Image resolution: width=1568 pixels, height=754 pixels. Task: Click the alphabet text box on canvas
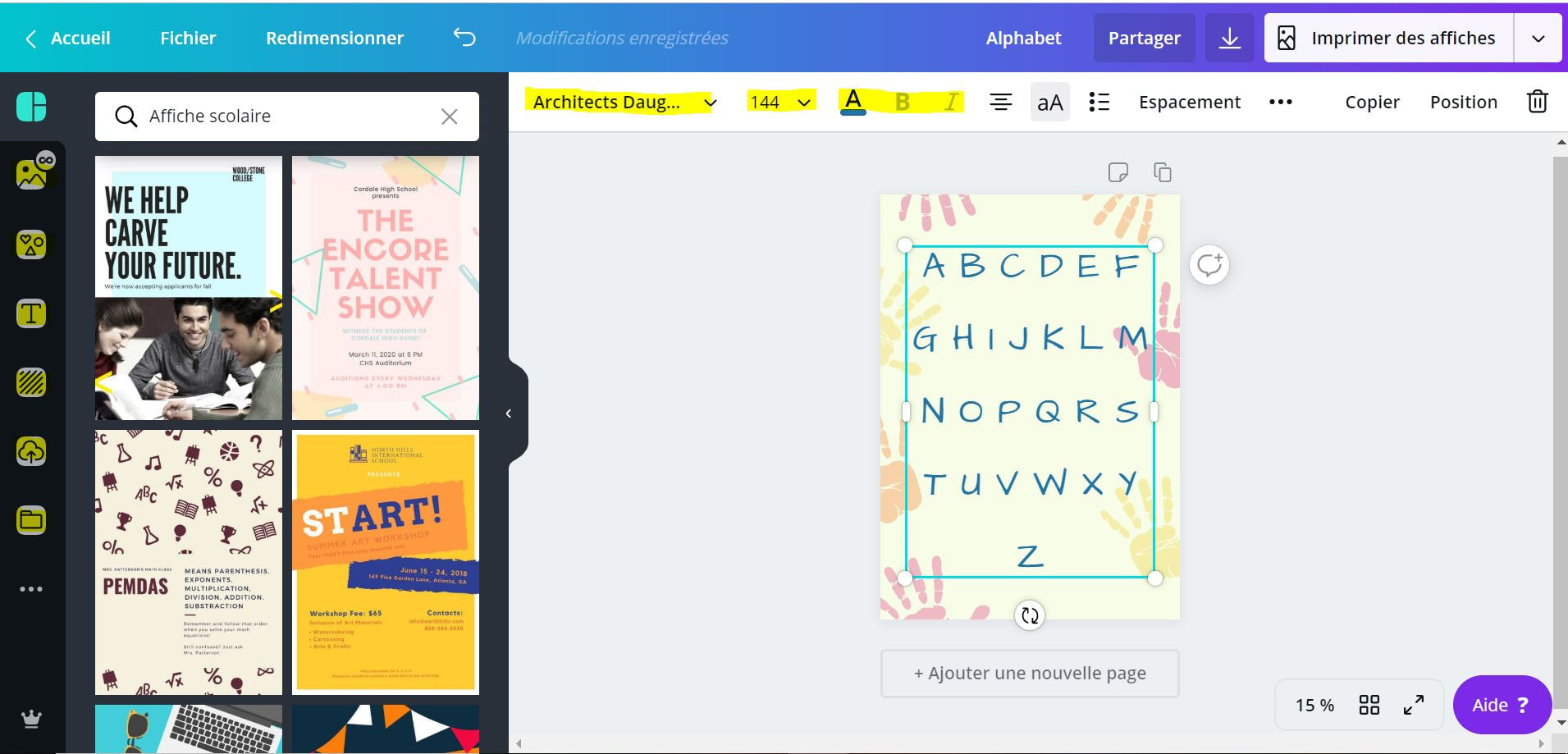tap(1030, 411)
